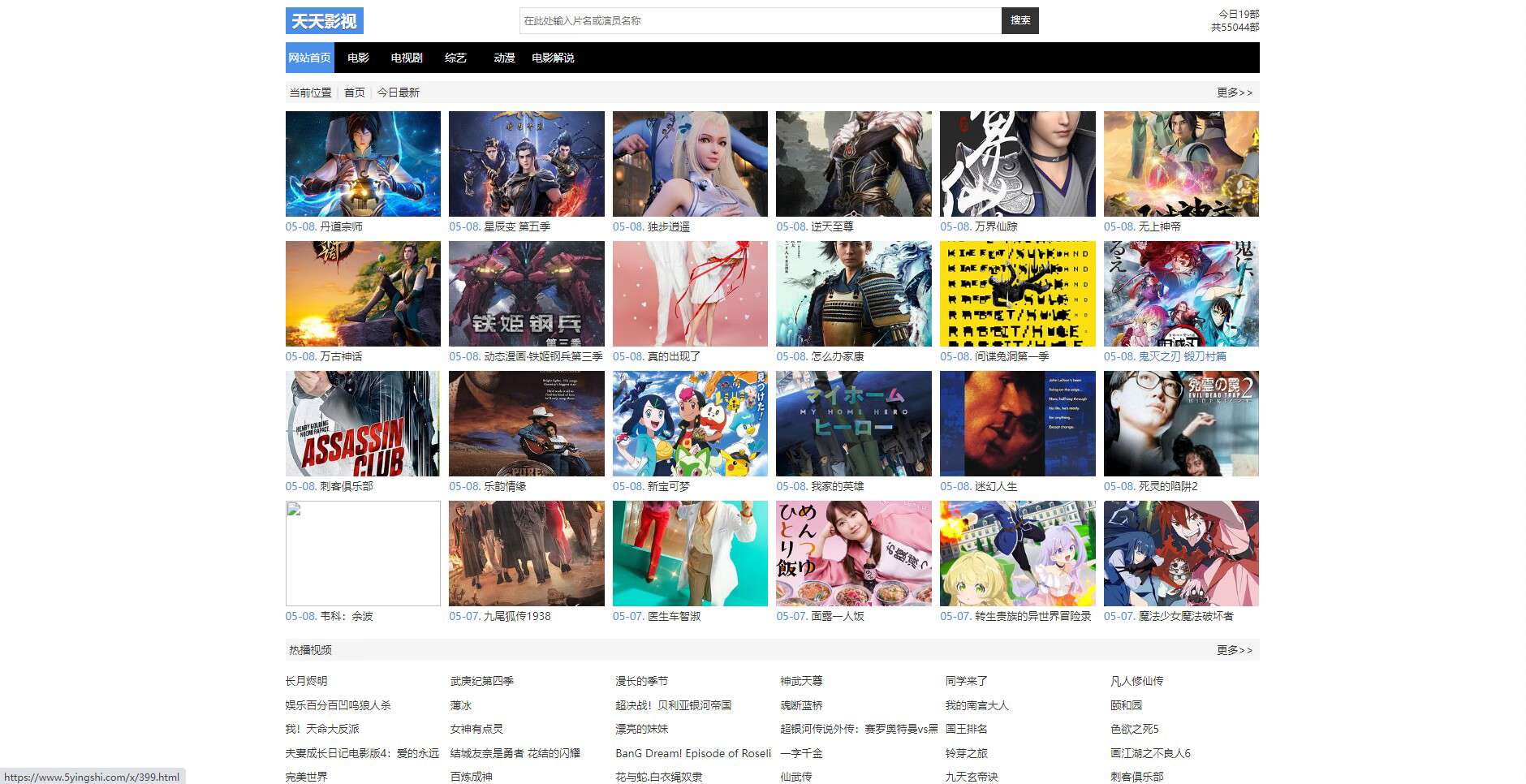This screenshot has height=784, width=1526.
Task: Open the 魔法少女魔法破坏者 poster thumbnail
Action: tap(1181, 554)
